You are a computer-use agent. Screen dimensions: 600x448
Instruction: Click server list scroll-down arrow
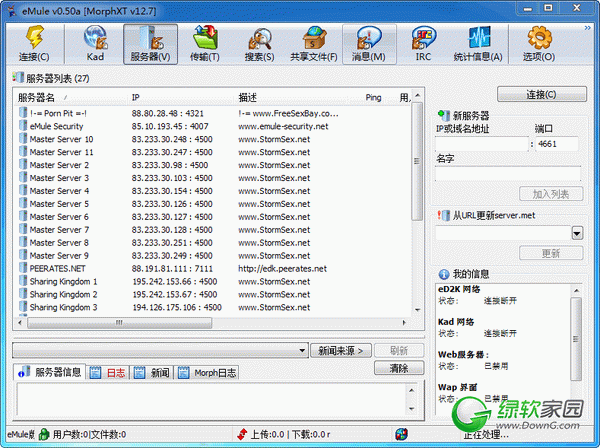pyautogui.click(x=417, y=310)
